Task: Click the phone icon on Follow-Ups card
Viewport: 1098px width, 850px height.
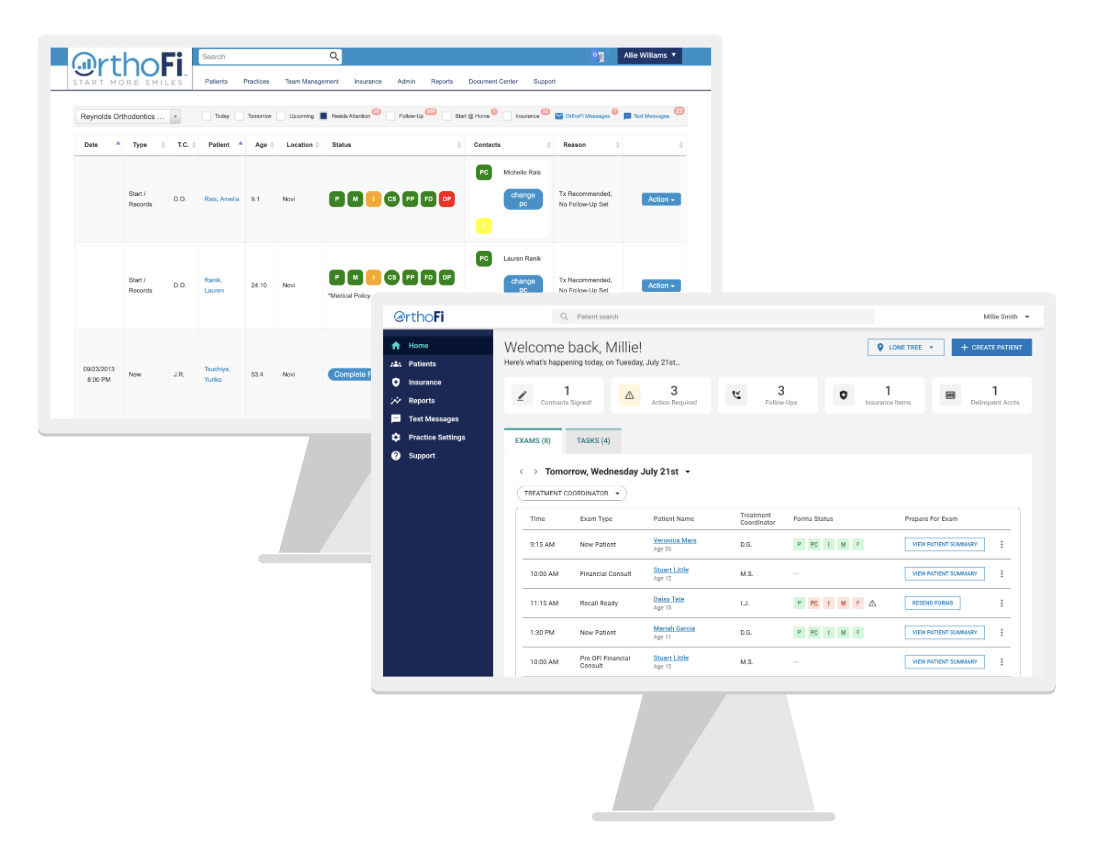Action: tap(736, 395)
